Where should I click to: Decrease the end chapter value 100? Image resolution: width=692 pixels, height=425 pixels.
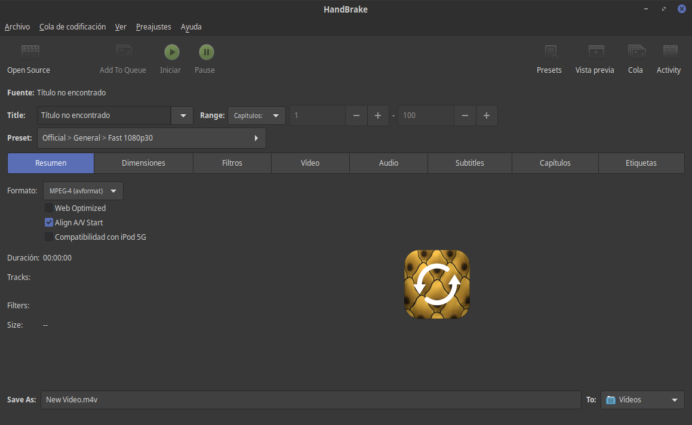tap(465, 116)
